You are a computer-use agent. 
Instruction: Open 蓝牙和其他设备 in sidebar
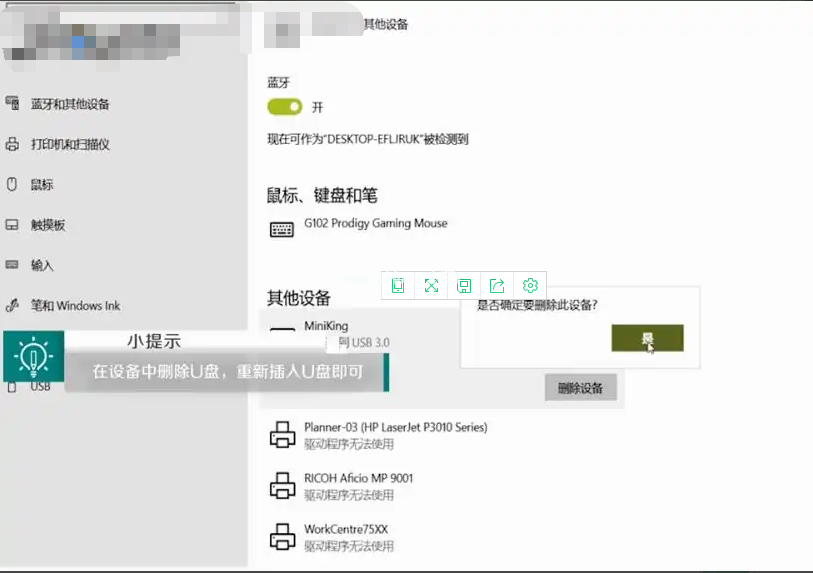click(x=70, y=104)
